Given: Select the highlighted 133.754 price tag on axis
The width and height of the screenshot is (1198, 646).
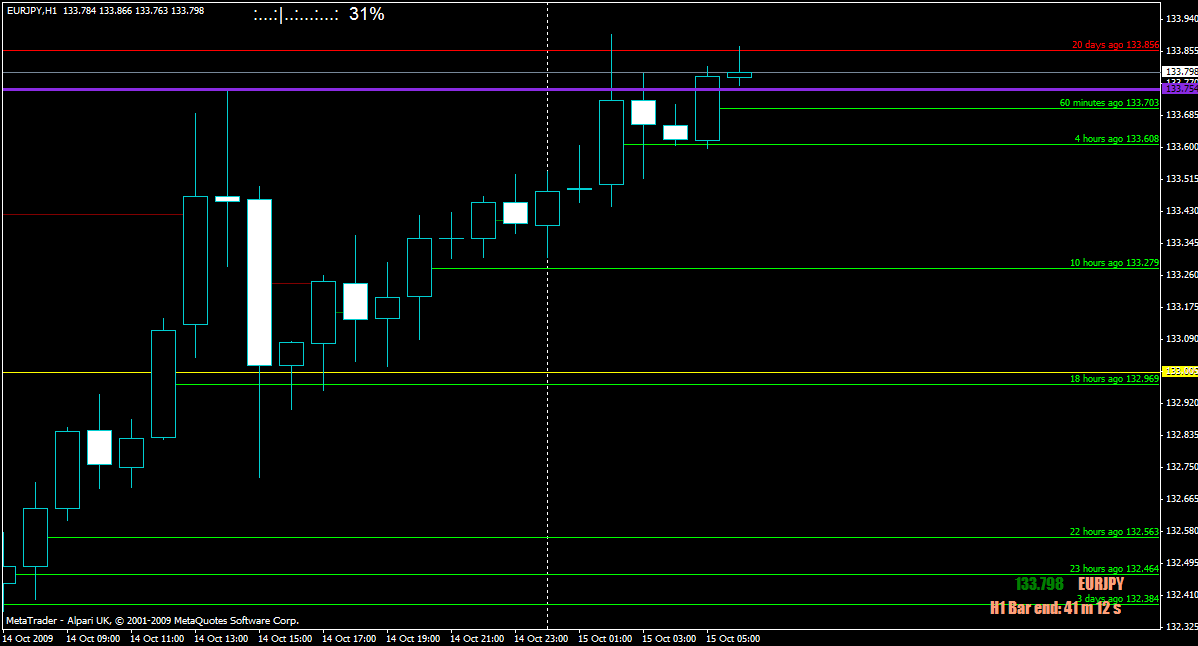Looking at the screenshot, I should coord(1178,88).
